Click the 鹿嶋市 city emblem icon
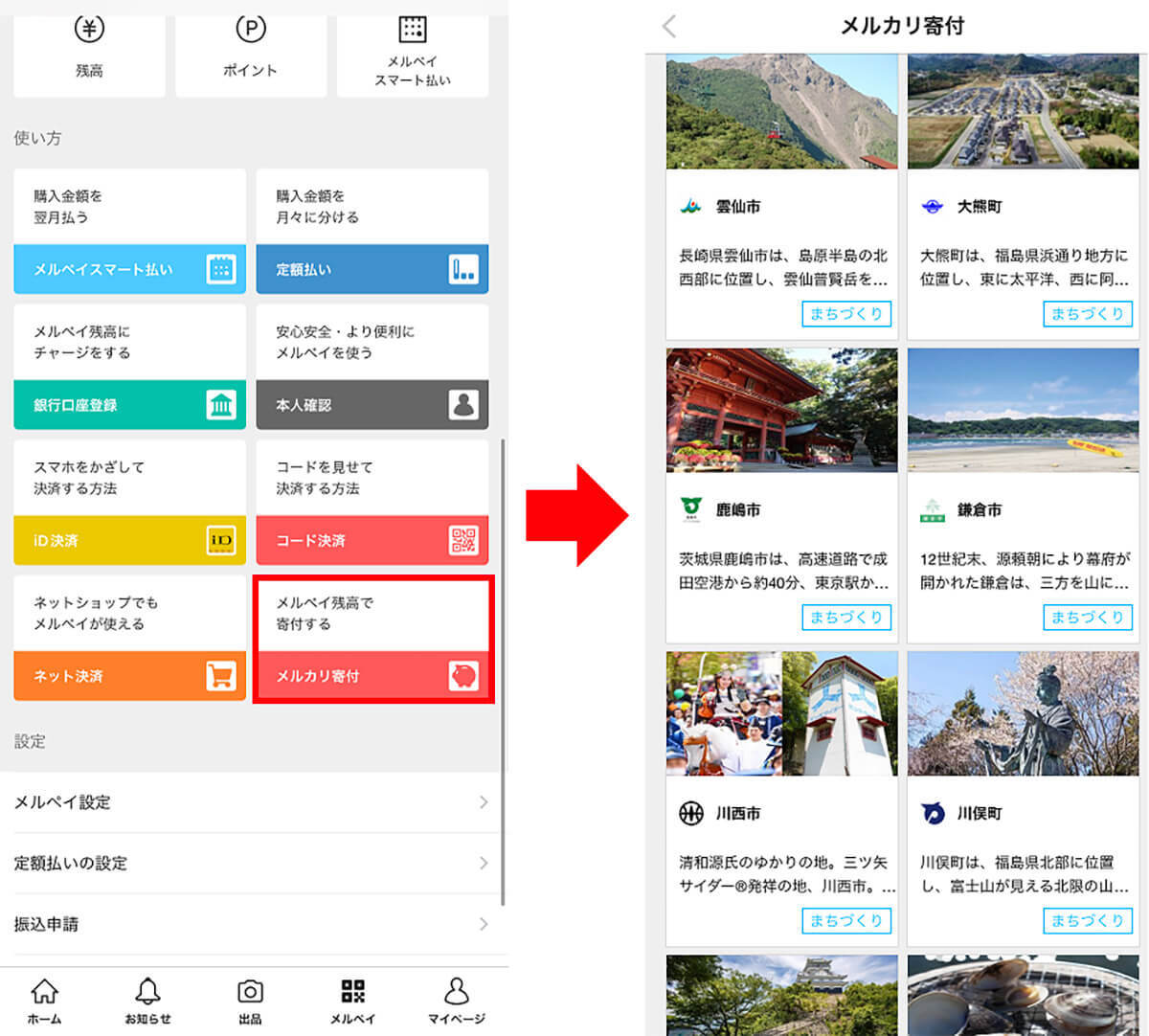Screen dimensions: 1149x1036 (690, 509)
